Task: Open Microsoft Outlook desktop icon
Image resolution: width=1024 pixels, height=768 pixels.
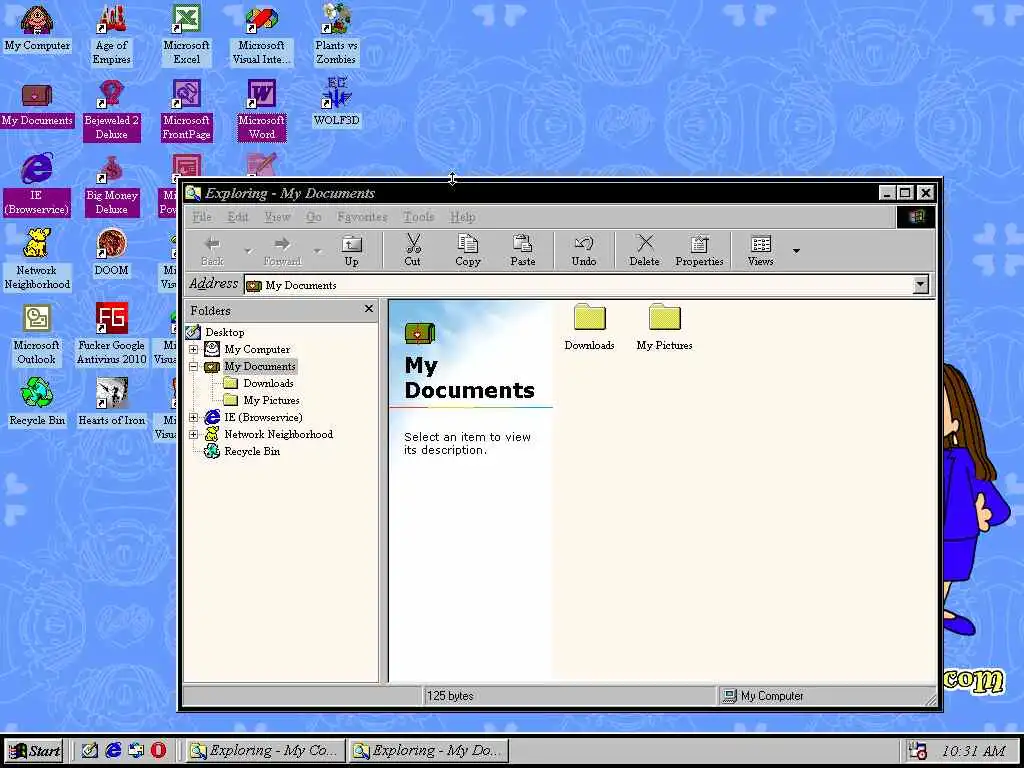Action: (x=37, y=335)
